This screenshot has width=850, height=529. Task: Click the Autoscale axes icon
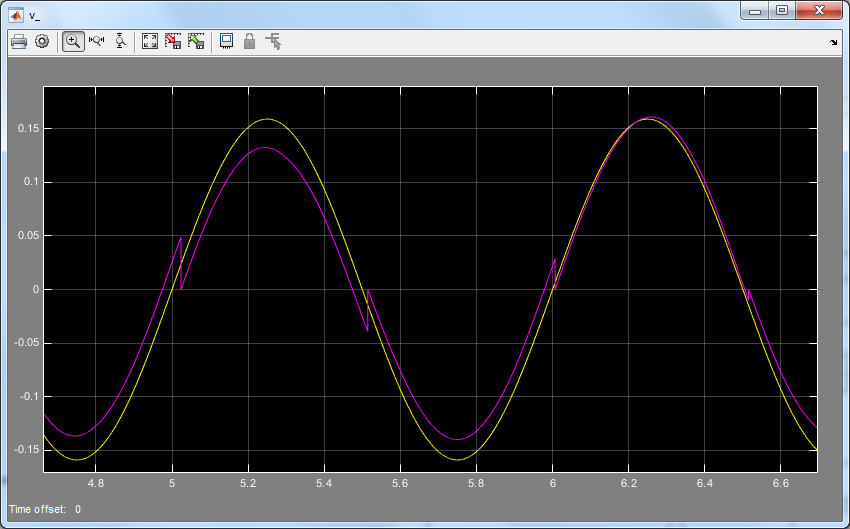coord(150,41)
